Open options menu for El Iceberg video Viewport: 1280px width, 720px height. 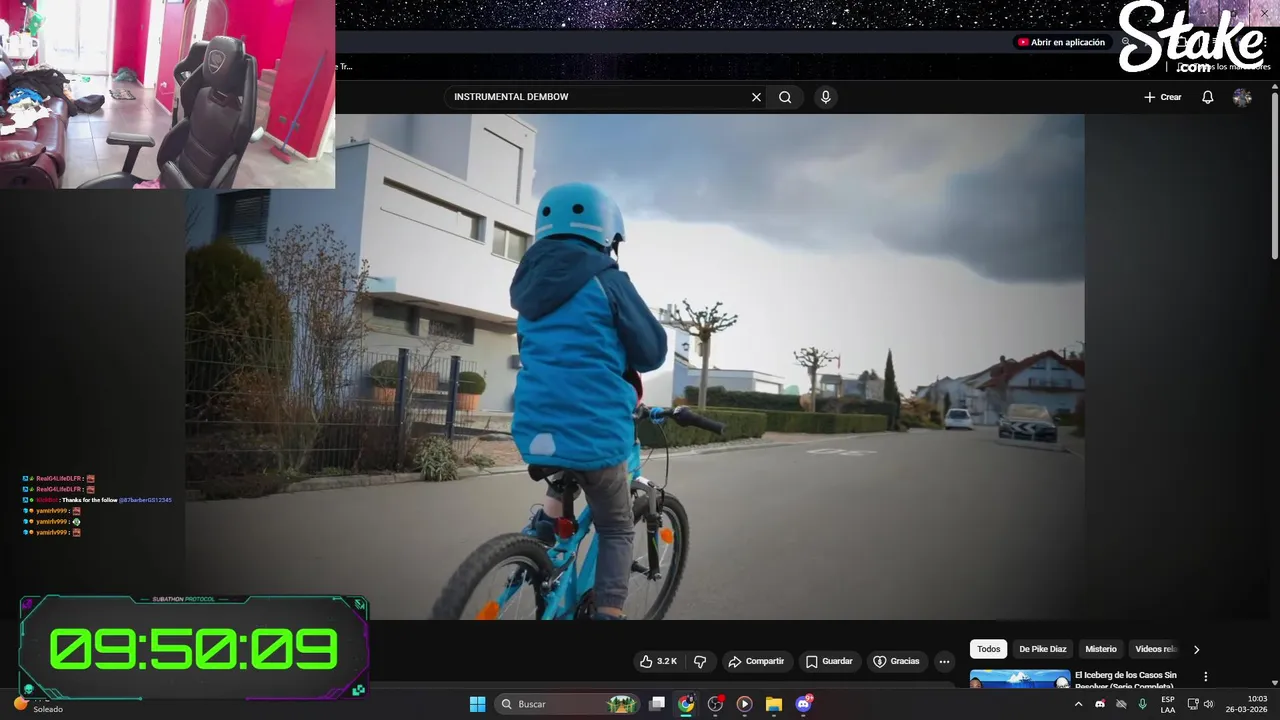pyautogui.click(x=1205, y=677)
